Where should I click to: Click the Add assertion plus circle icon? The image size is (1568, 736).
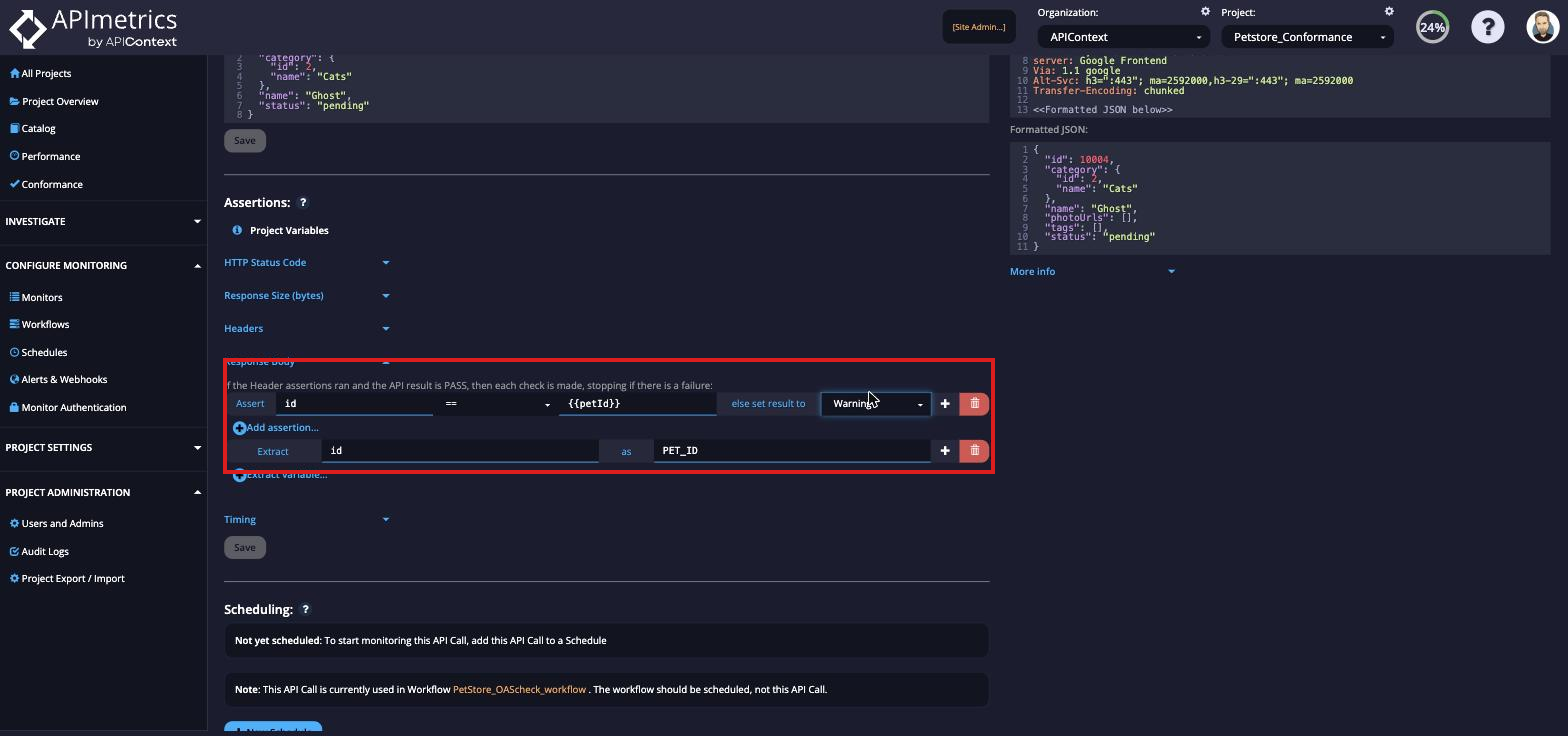239,428
